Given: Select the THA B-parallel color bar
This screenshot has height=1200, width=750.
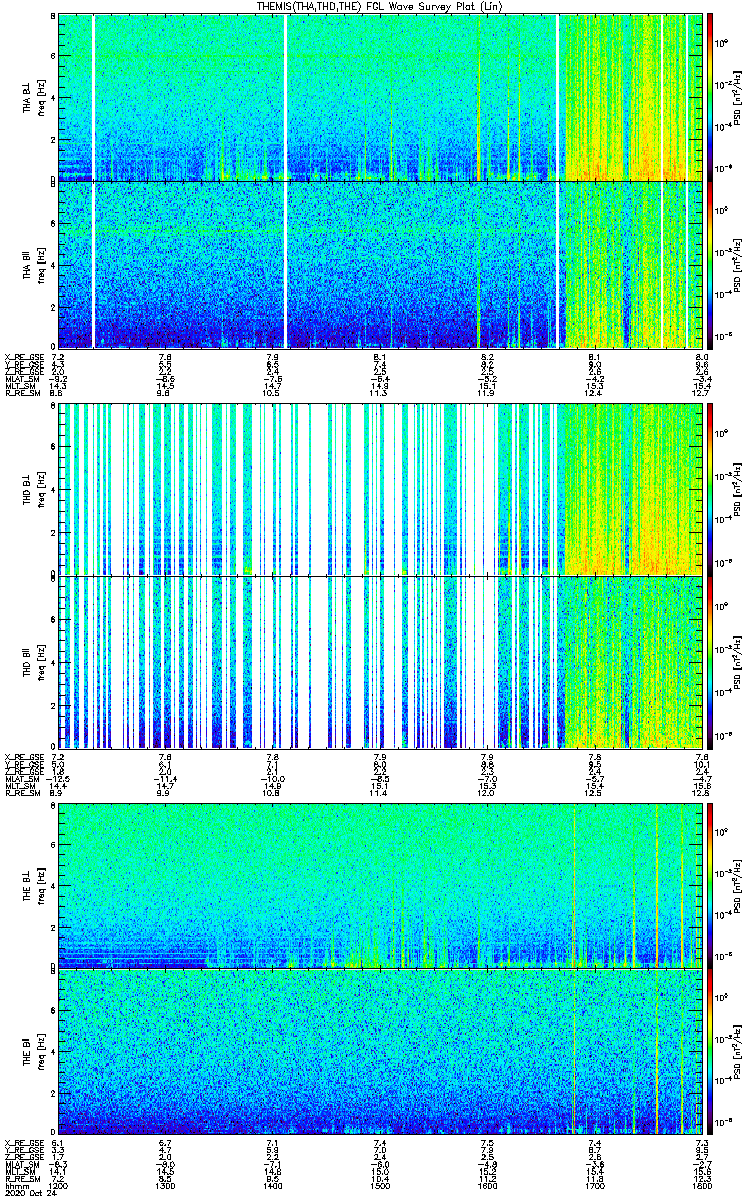Looking at the screenshot, I should pos(710,264).
